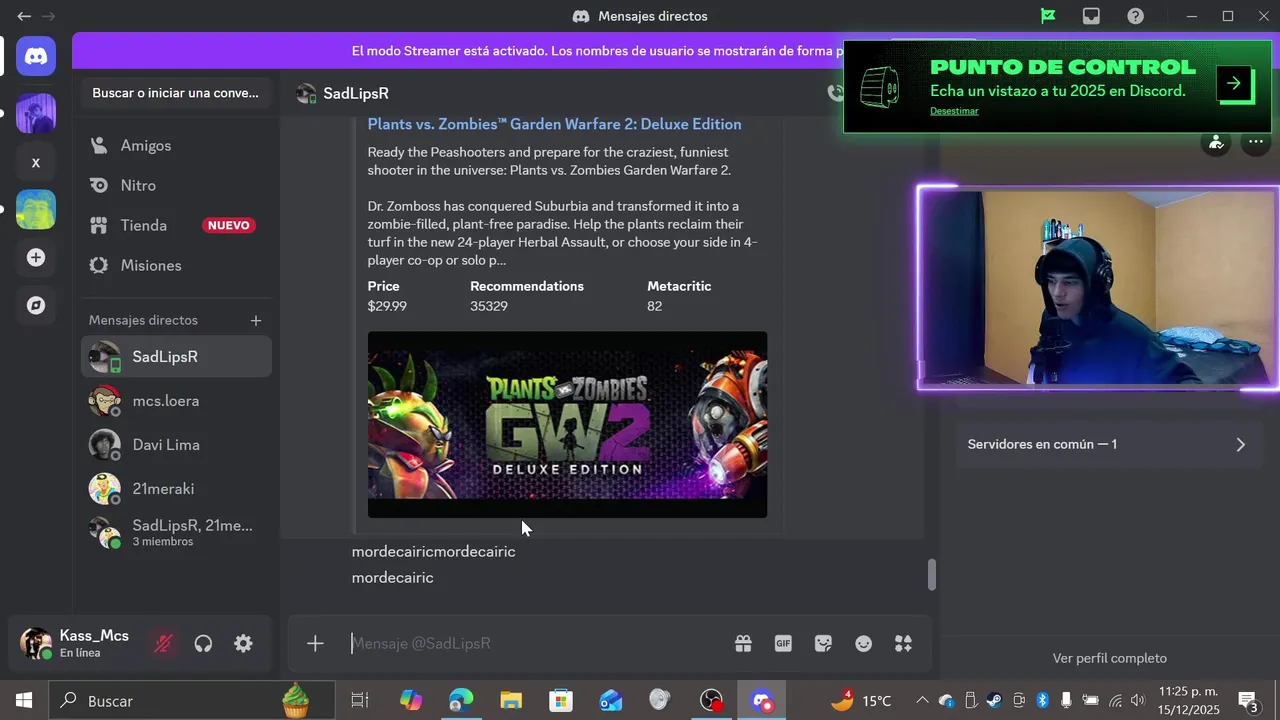Viewport: 1280px width, 720px height.
Task: Toggle the muted microphone button
Action: (163, 644)
